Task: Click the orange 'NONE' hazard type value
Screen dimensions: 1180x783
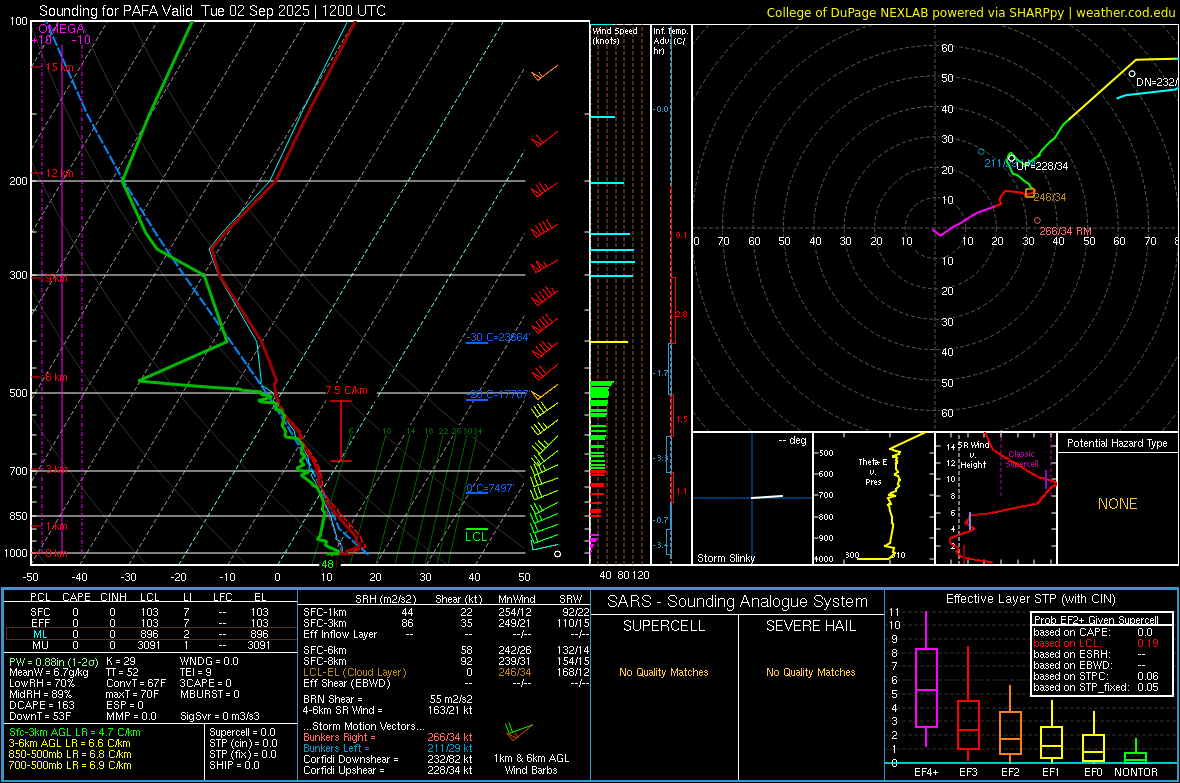Action: pos(1117,504)
